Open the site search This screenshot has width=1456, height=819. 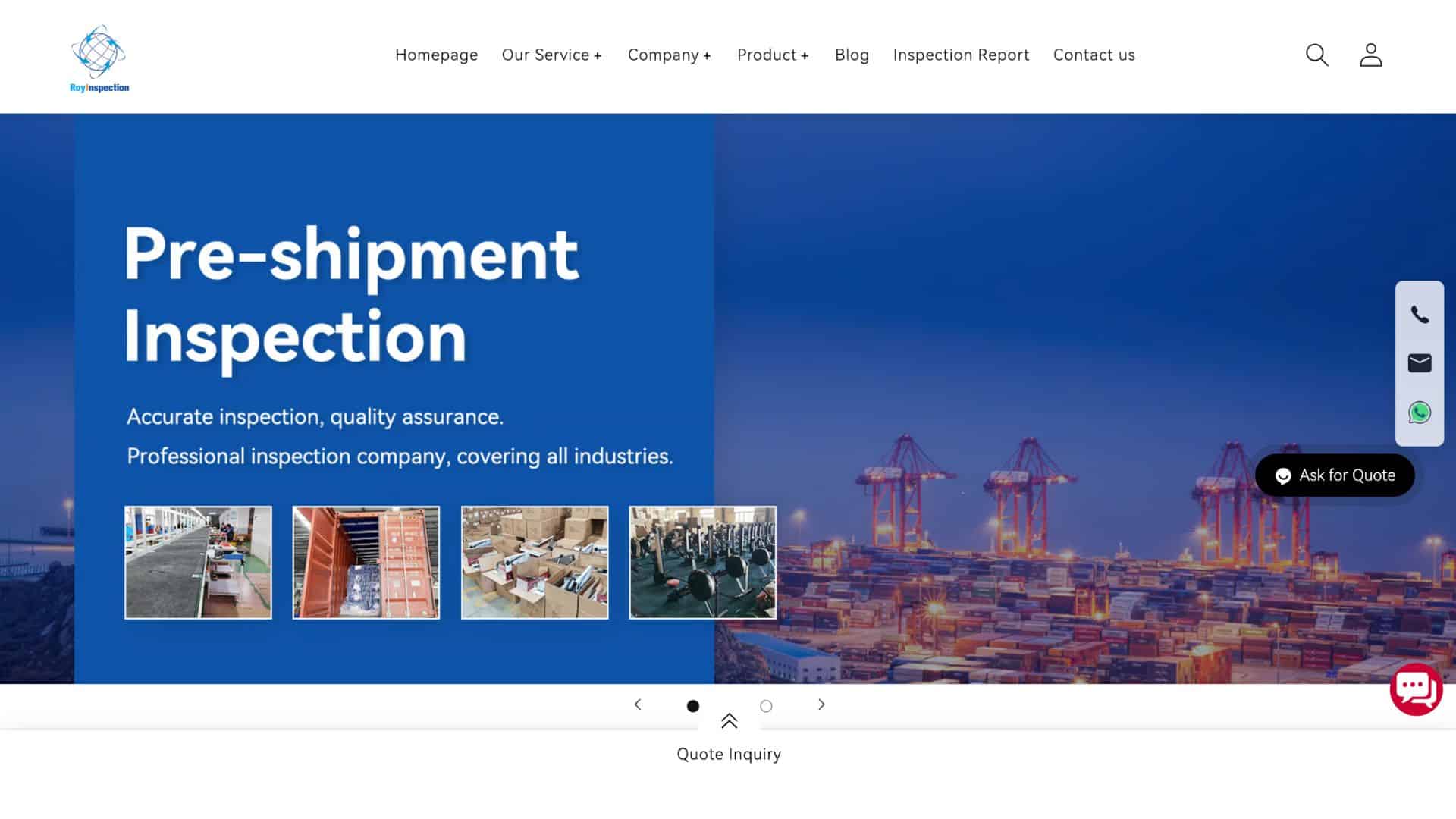(x=1316, y=55)
